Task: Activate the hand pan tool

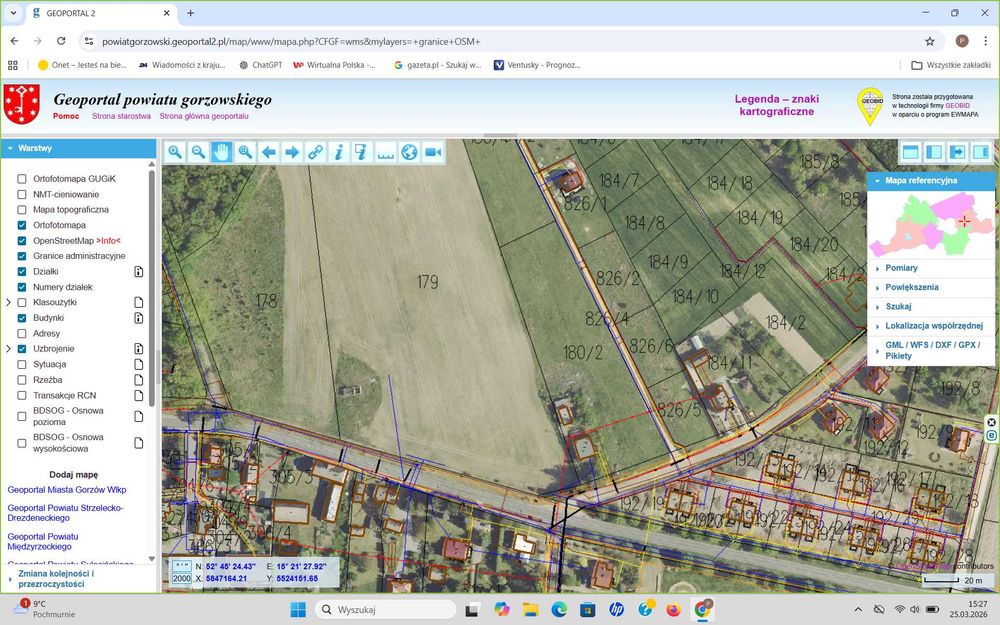Action: (222, 152)
